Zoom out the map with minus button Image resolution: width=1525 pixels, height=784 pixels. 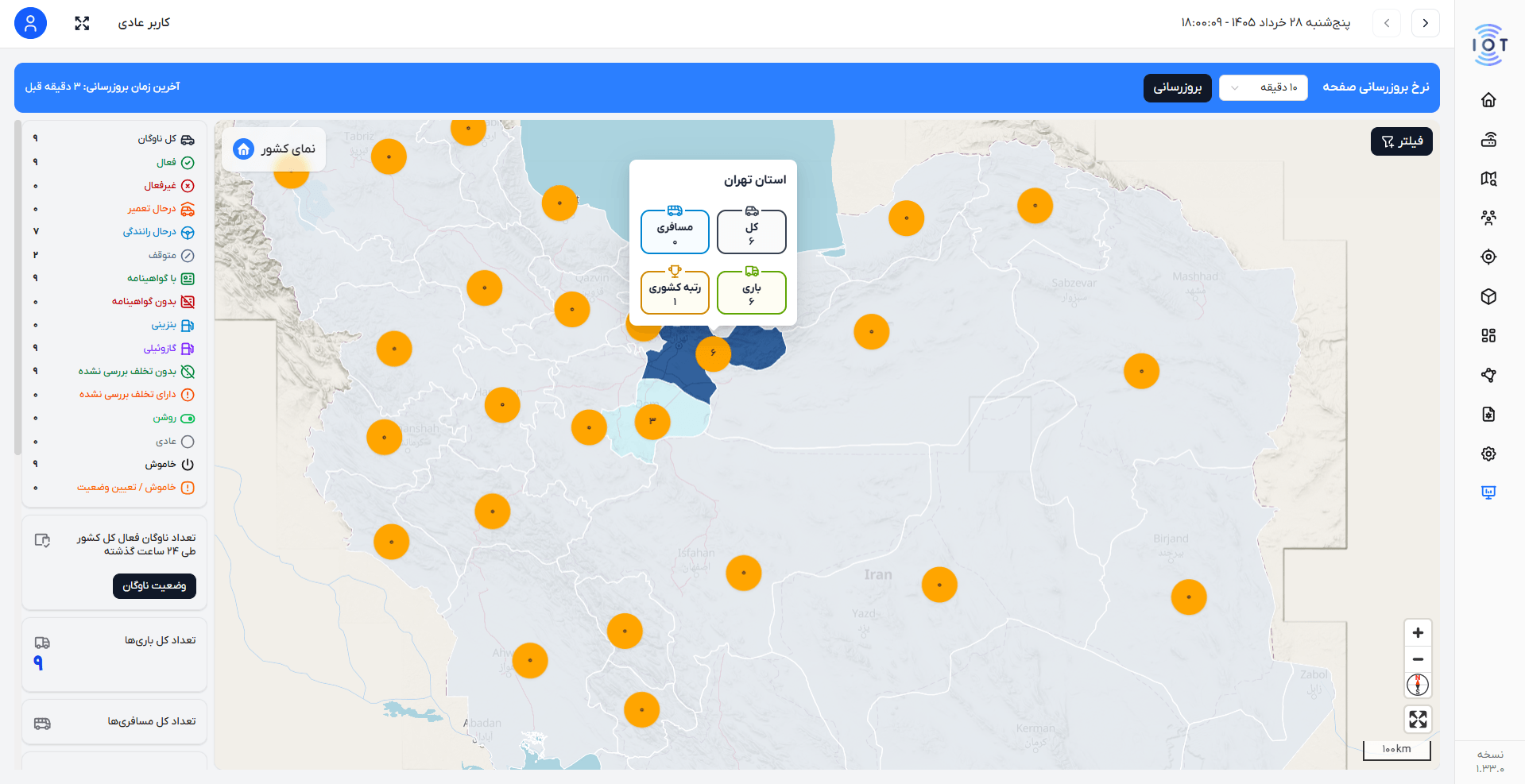[x=1418, y=659]
